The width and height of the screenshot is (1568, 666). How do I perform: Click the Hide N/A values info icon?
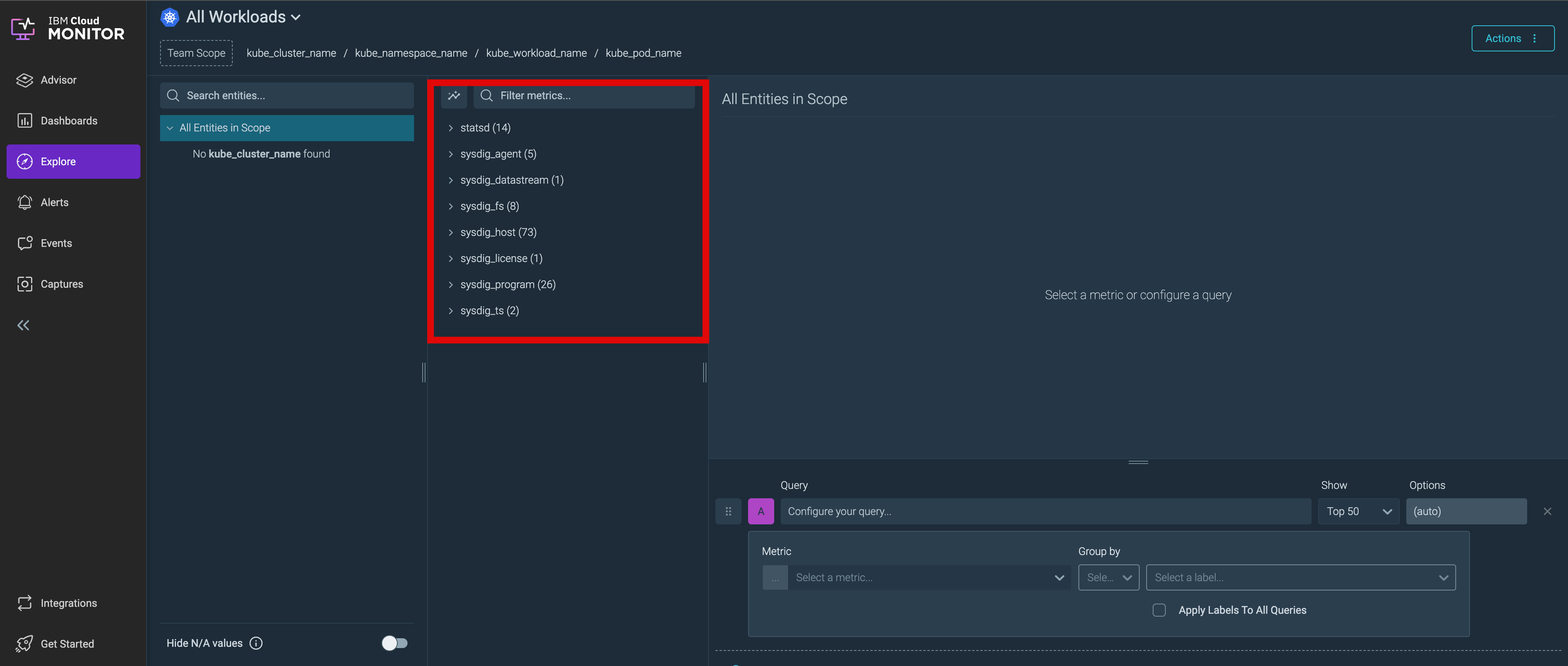coord(256,643)
